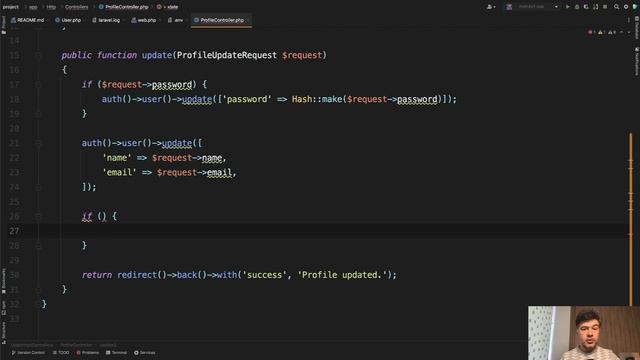Click the green Run button
The image size is (640, 360).
point(567,7)
